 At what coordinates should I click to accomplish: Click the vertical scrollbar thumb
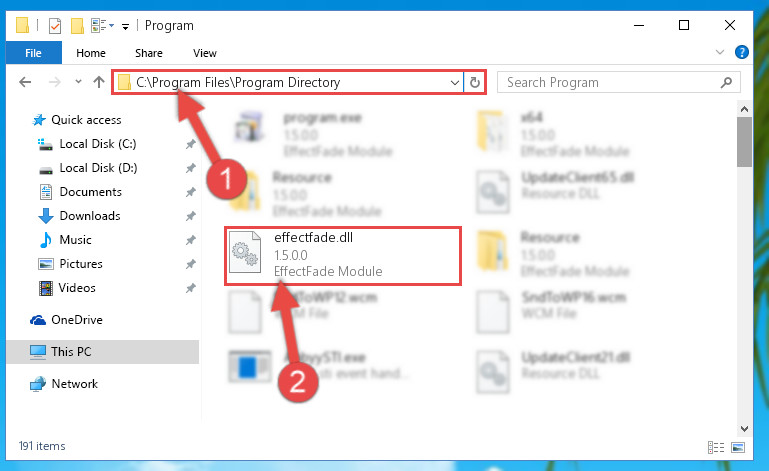(x=744, y=142)
